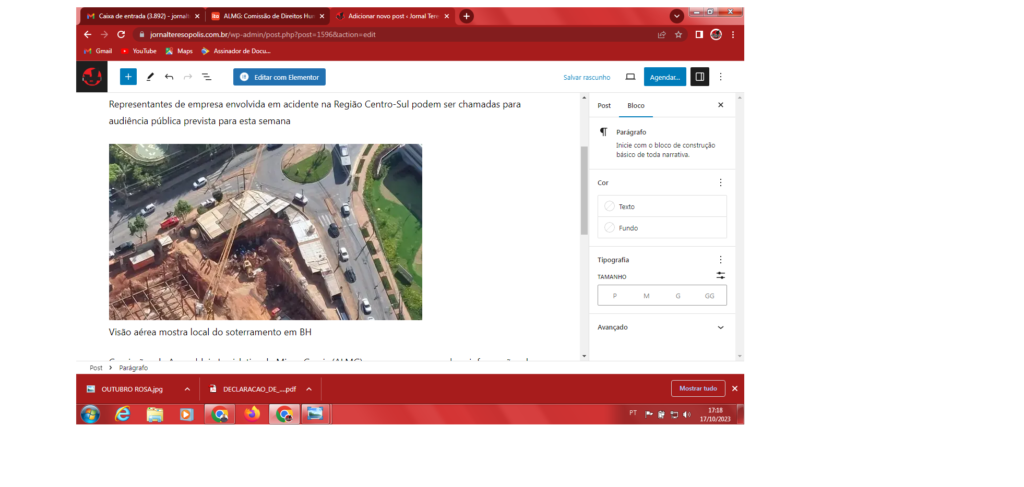Choose font size GG
This screenshot has height=487, width=1024.
tap(709, 296)
